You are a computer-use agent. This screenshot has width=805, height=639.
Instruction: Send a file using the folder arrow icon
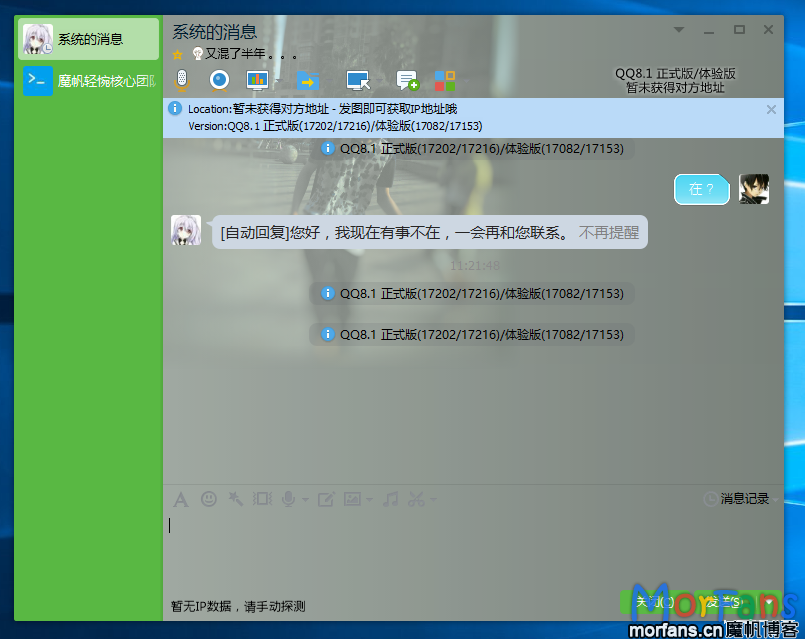coord(308,81)
